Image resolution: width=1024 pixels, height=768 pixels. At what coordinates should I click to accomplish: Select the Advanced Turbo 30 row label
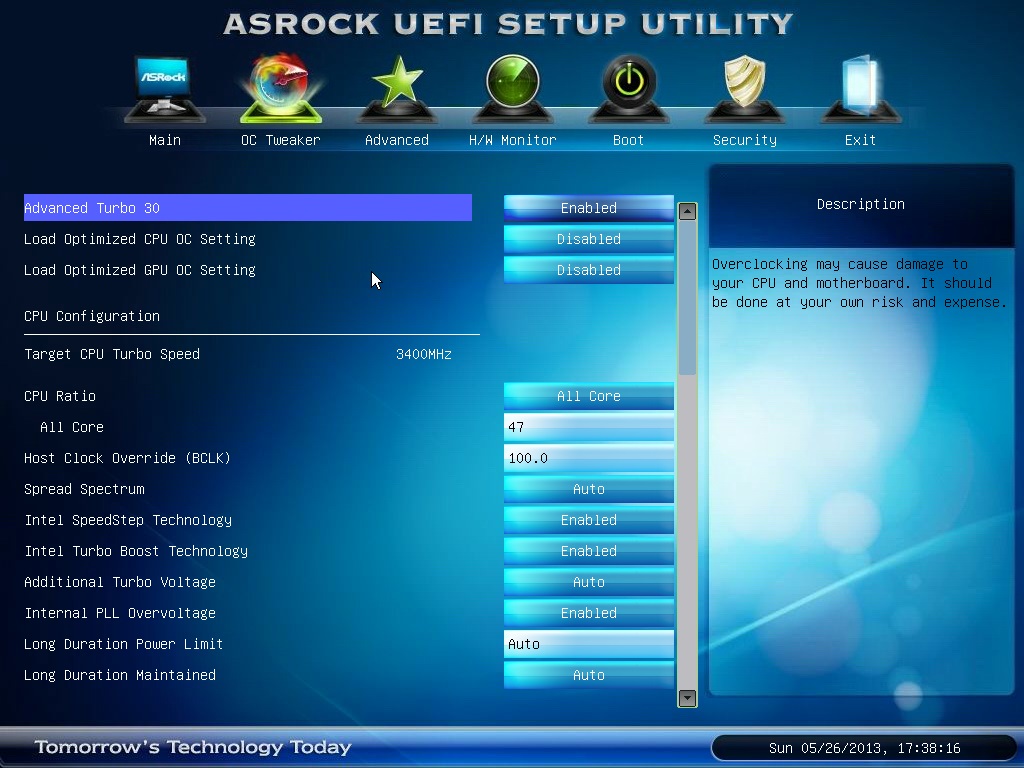click(92, 208)
